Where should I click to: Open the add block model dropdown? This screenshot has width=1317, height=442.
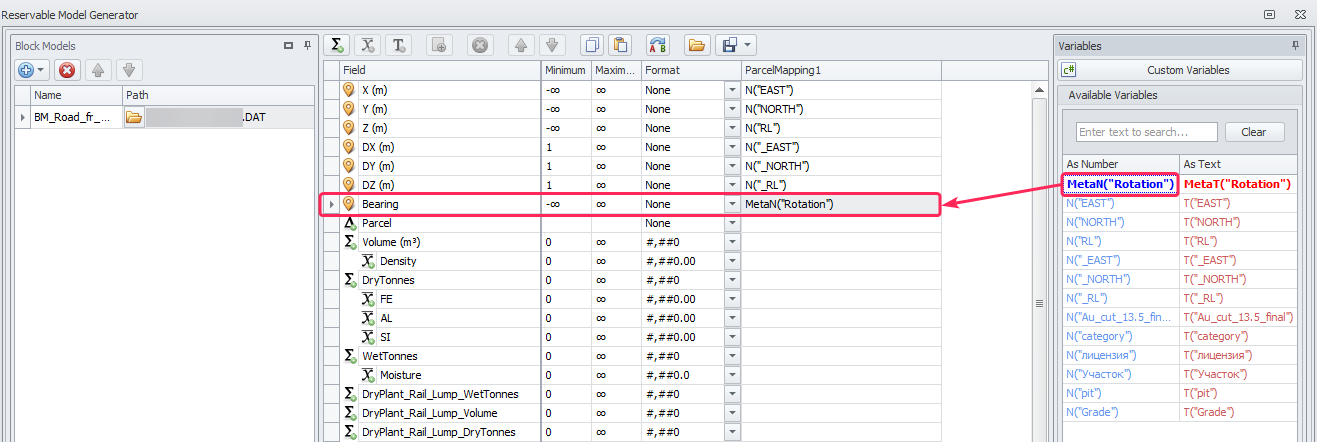coord(42,70)
